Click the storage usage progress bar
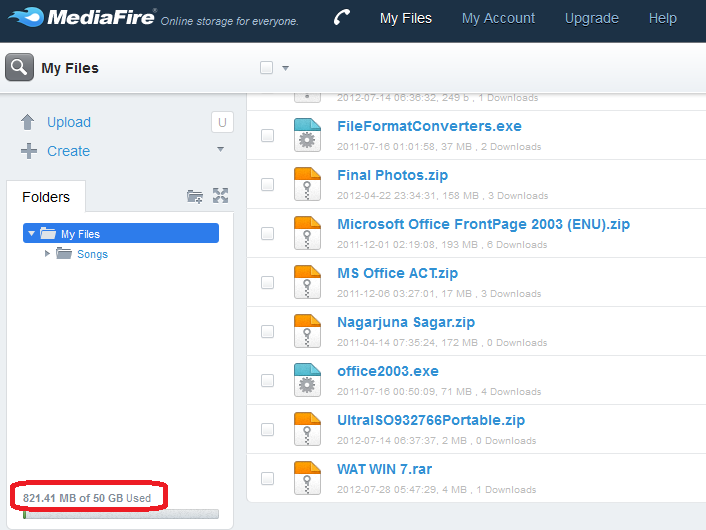 121,514
